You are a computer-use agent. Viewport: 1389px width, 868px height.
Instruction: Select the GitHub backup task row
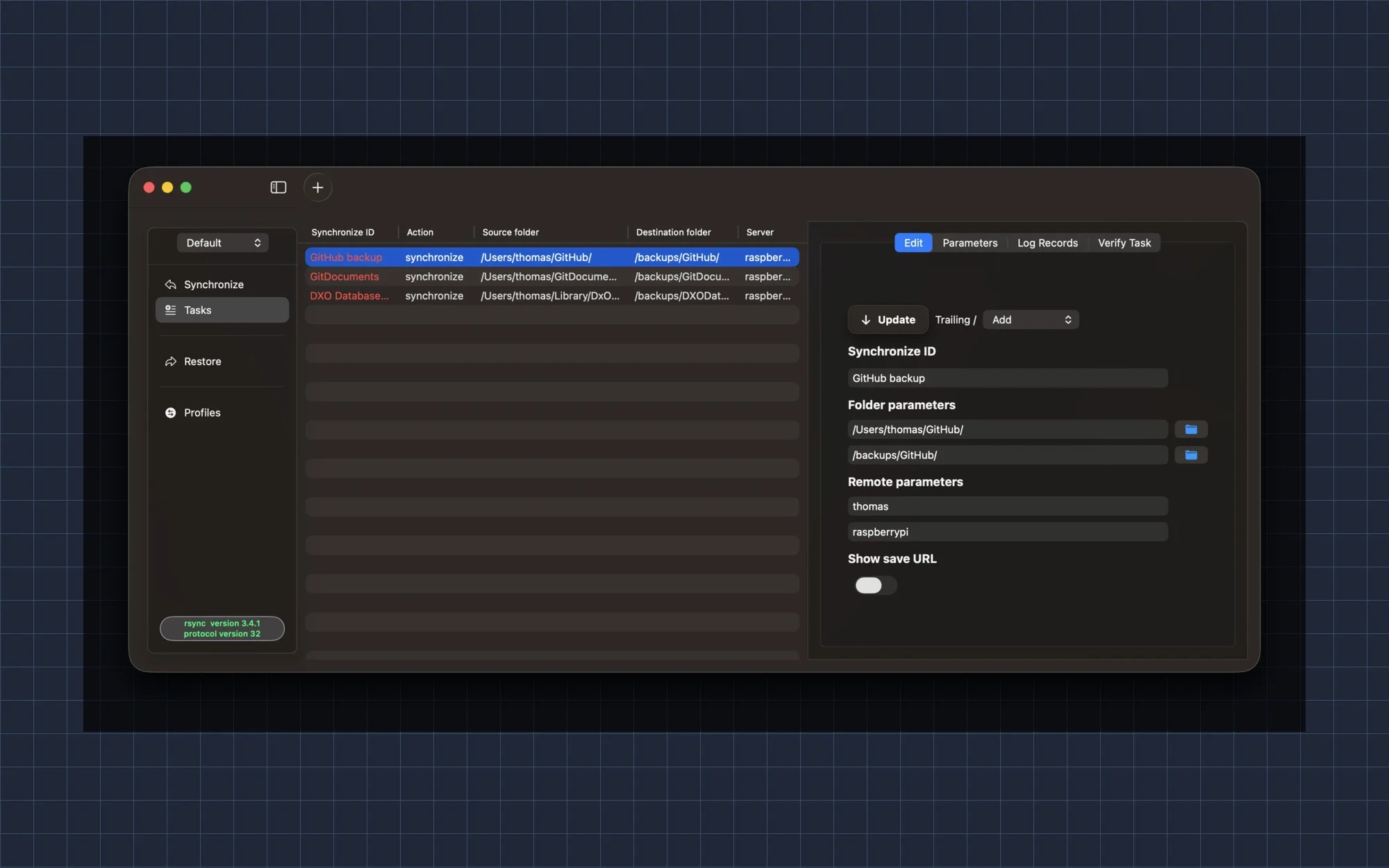552,258
